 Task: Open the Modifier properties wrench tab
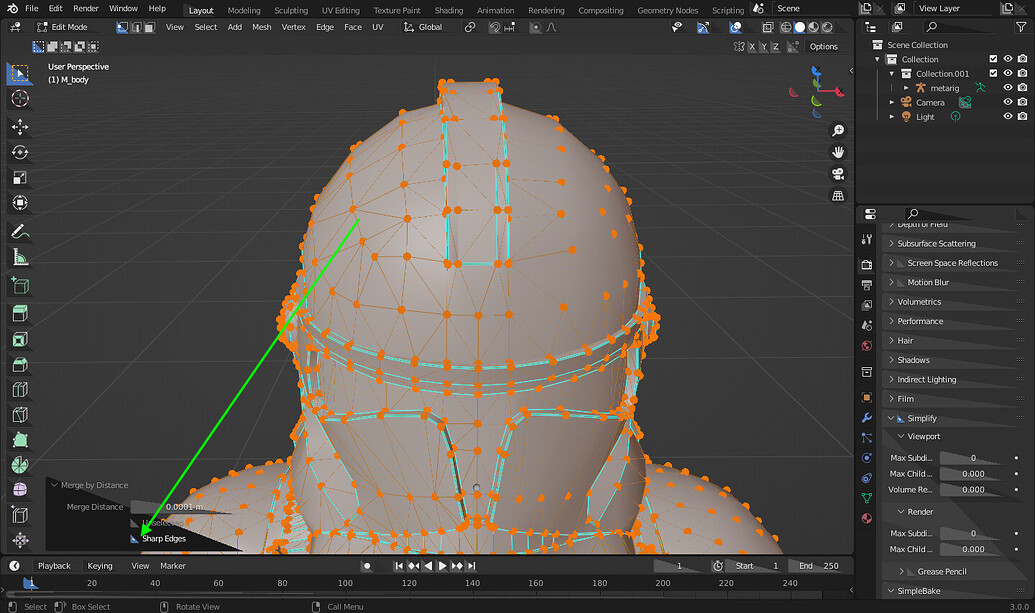867,418
